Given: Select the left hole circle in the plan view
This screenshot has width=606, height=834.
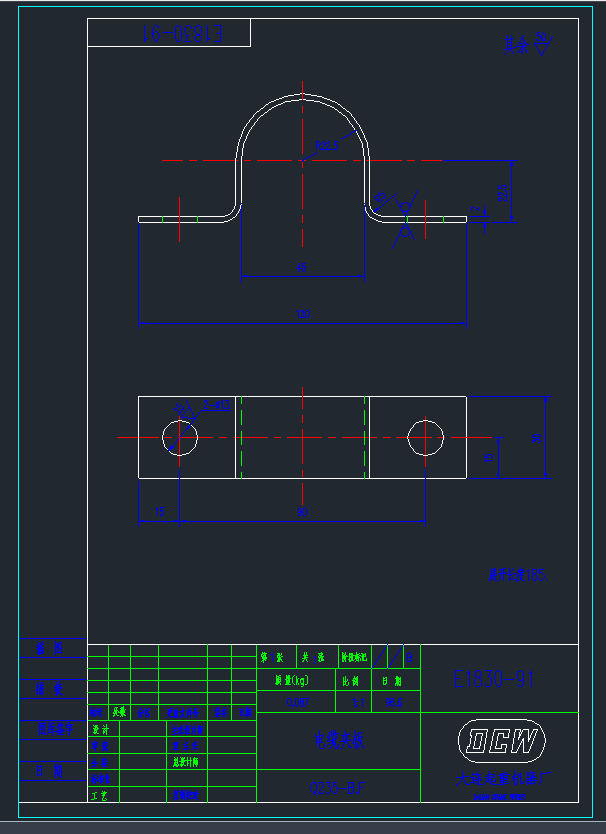Looking at the screenshot, I should click(x=180, y=437).
